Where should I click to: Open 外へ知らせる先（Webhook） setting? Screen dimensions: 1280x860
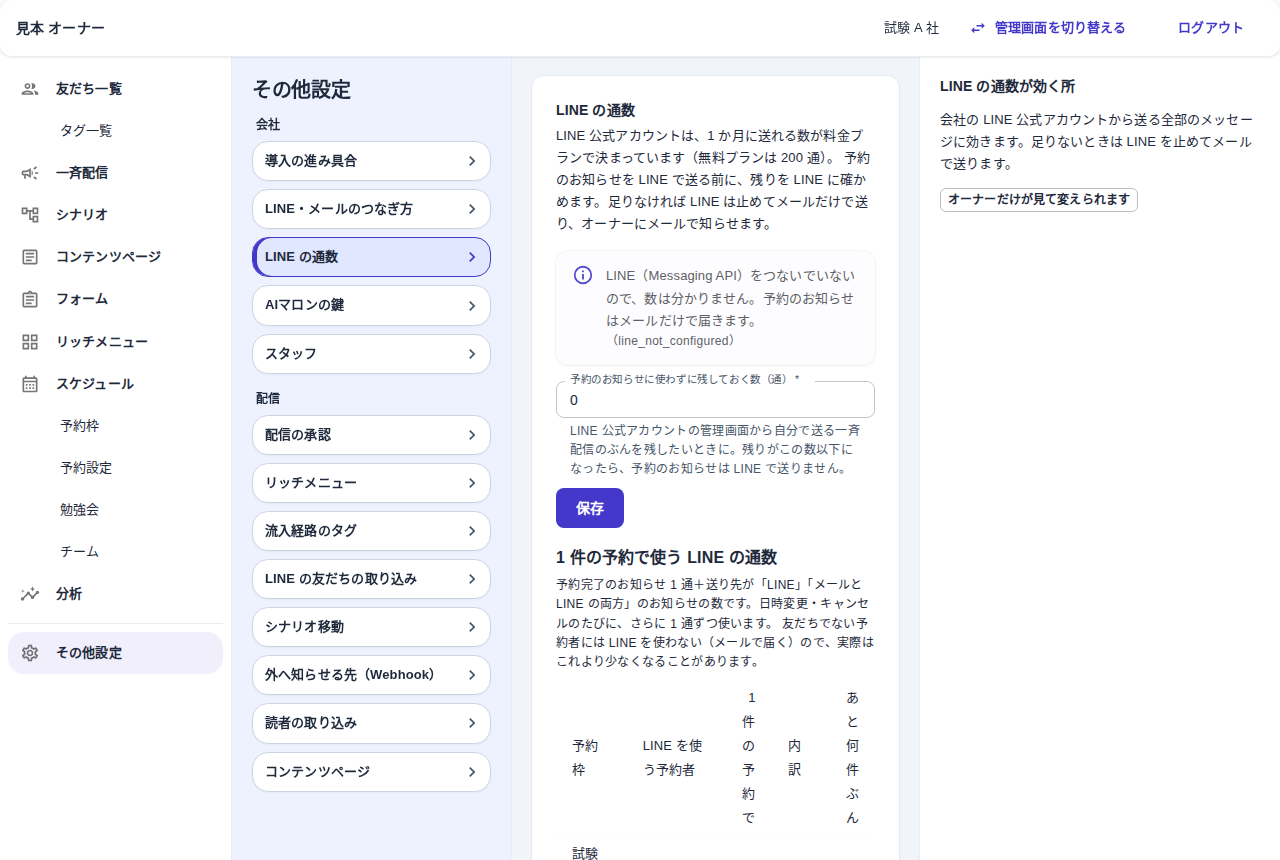coord(371,675)
